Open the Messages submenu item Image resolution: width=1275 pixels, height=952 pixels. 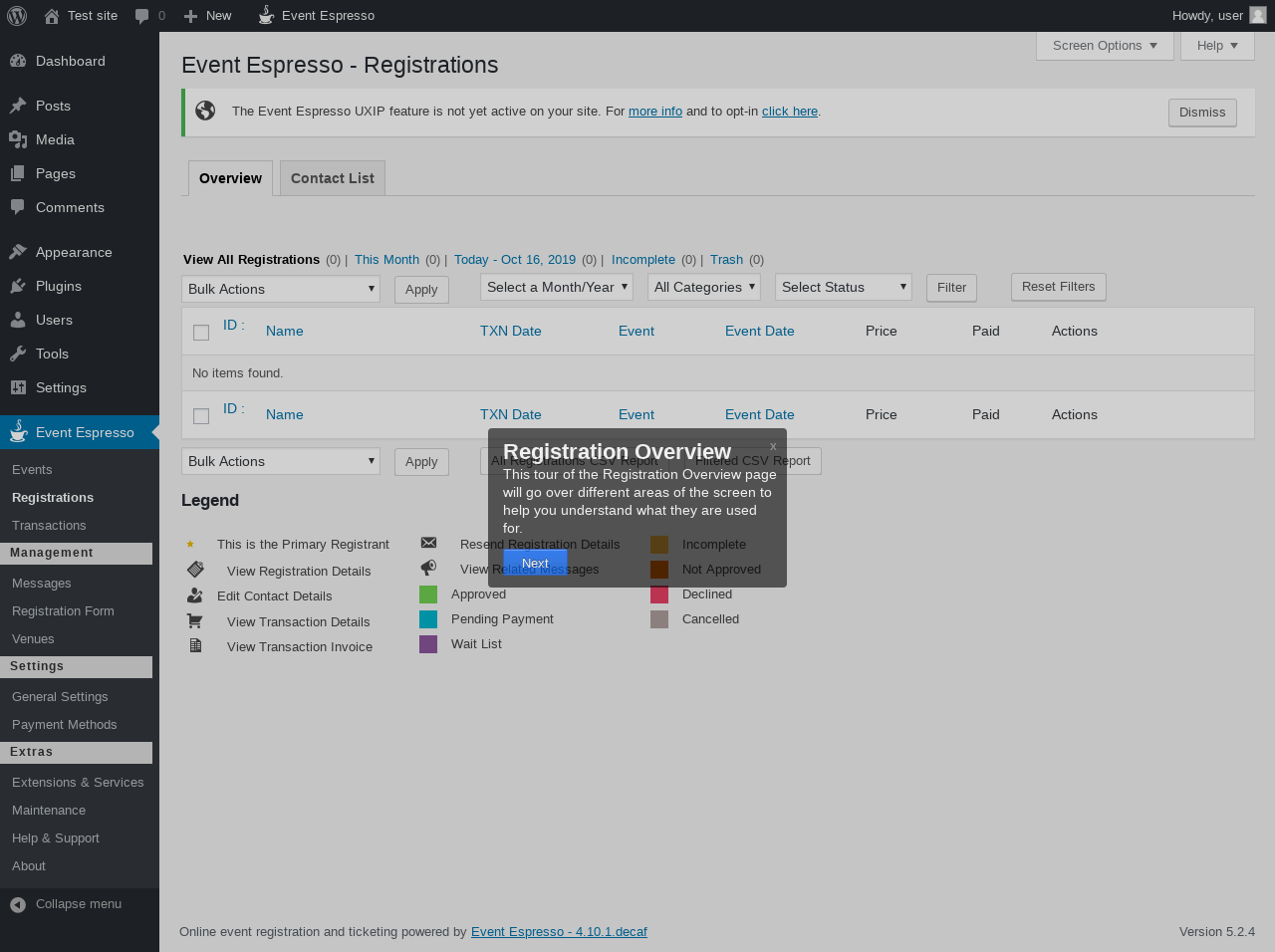point(42,584)
